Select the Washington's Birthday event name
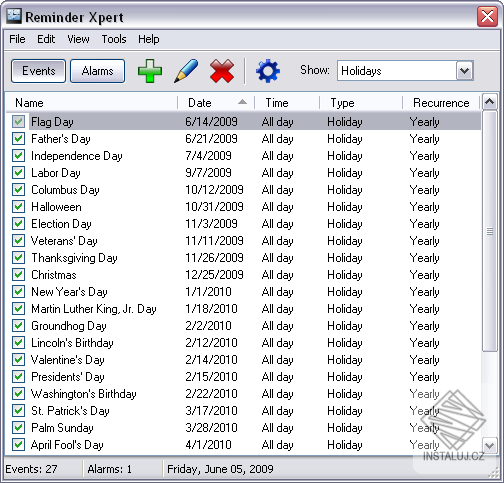This screenshot has width=504, height=483. coord(84,394)
